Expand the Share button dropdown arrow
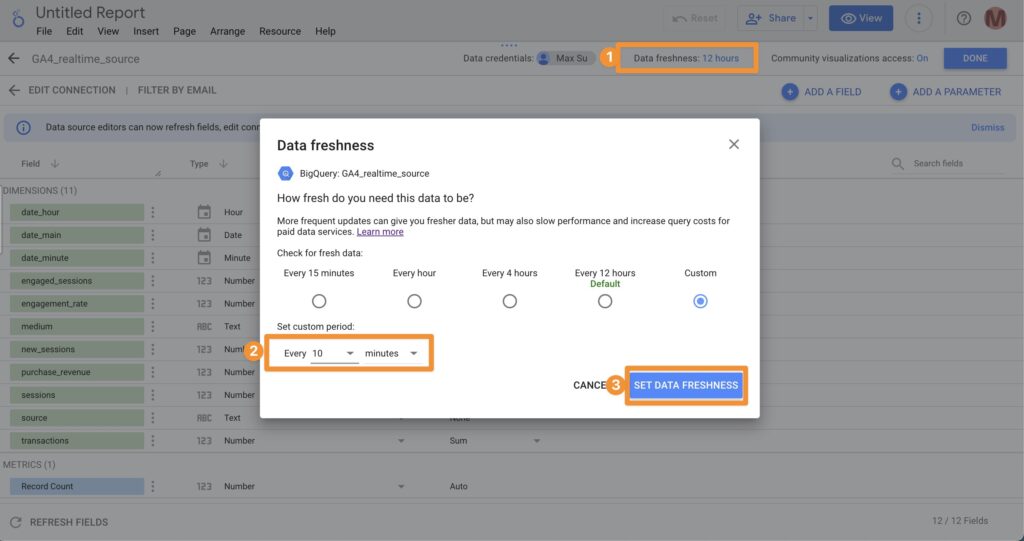 (x=810, y=18)
